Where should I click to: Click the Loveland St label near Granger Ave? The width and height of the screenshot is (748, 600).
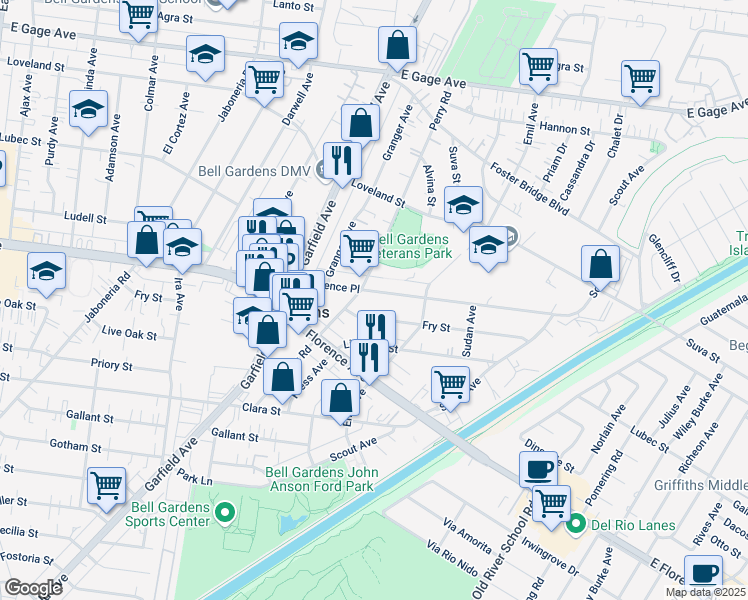(x=378, y=193)
